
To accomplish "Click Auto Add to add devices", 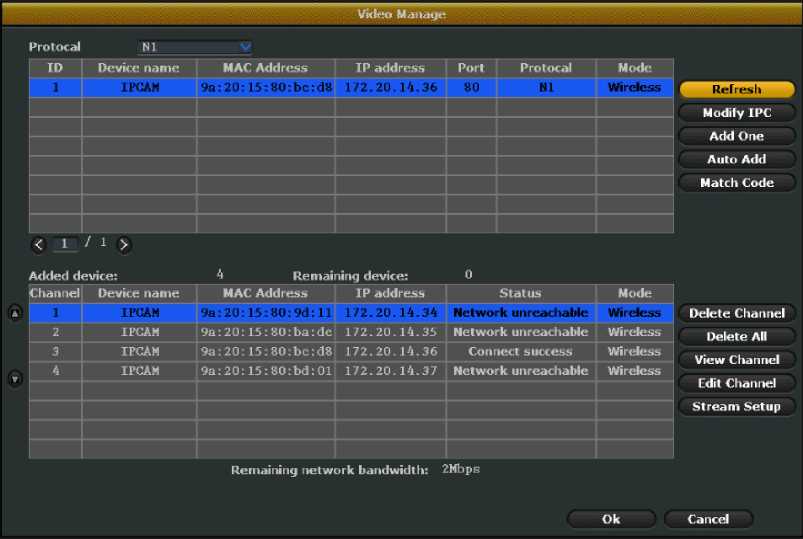I will [737, 159].
